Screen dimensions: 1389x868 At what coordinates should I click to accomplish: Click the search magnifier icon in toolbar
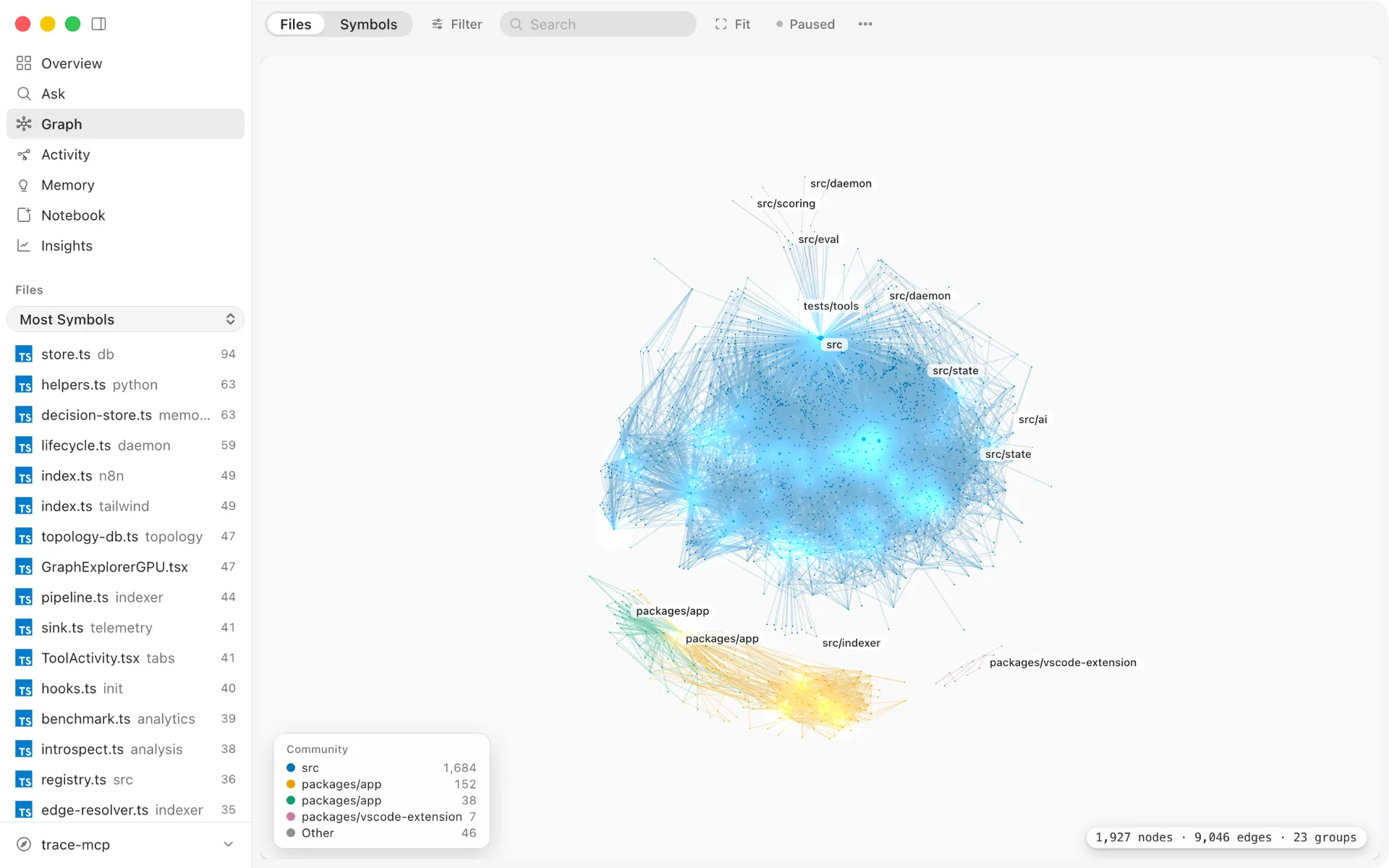[x=516, y=24]
